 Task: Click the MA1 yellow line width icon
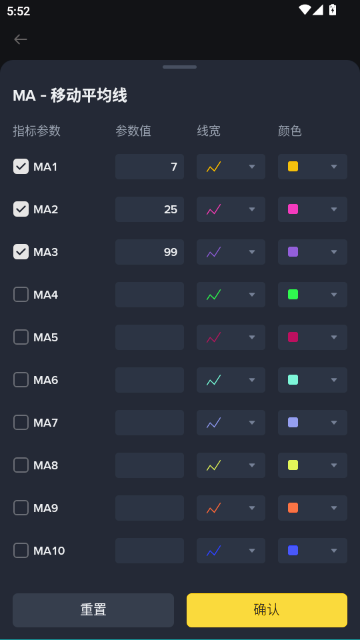[213, 167]
